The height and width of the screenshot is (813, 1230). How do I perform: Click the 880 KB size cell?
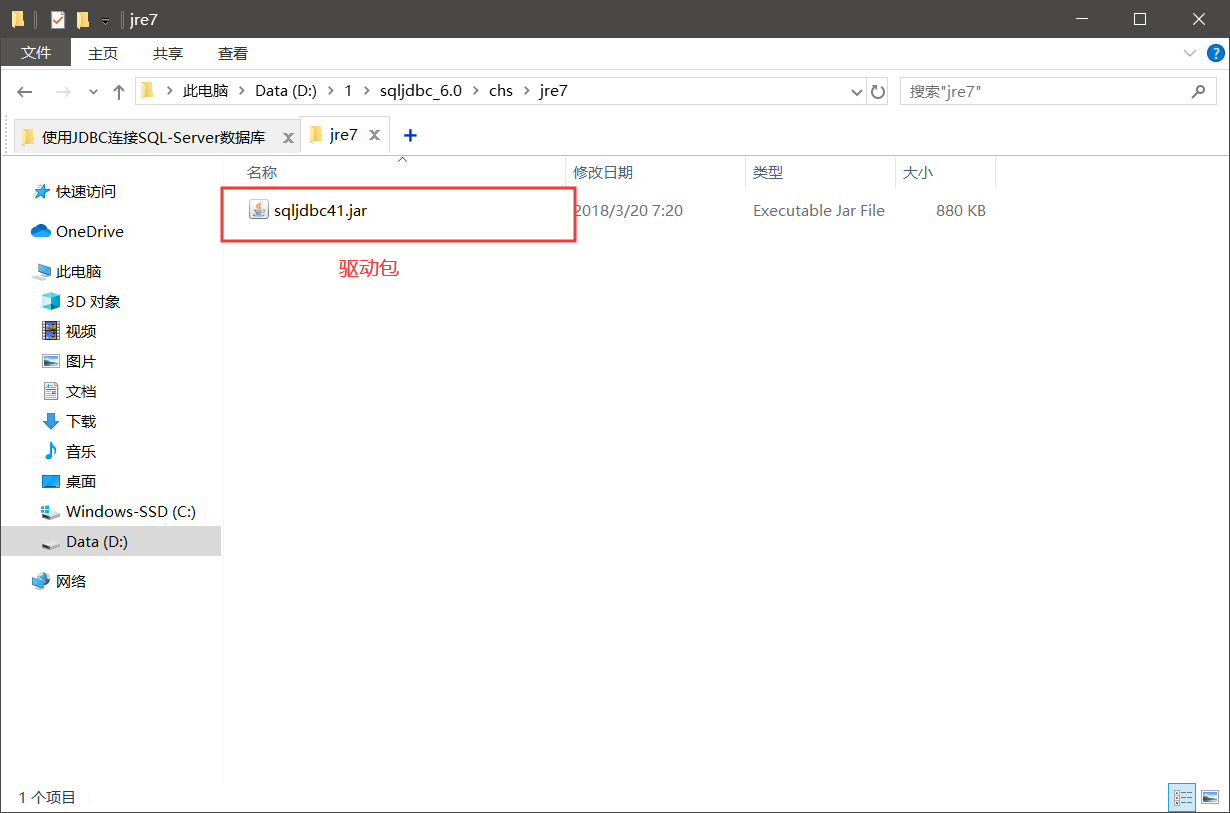961,211
